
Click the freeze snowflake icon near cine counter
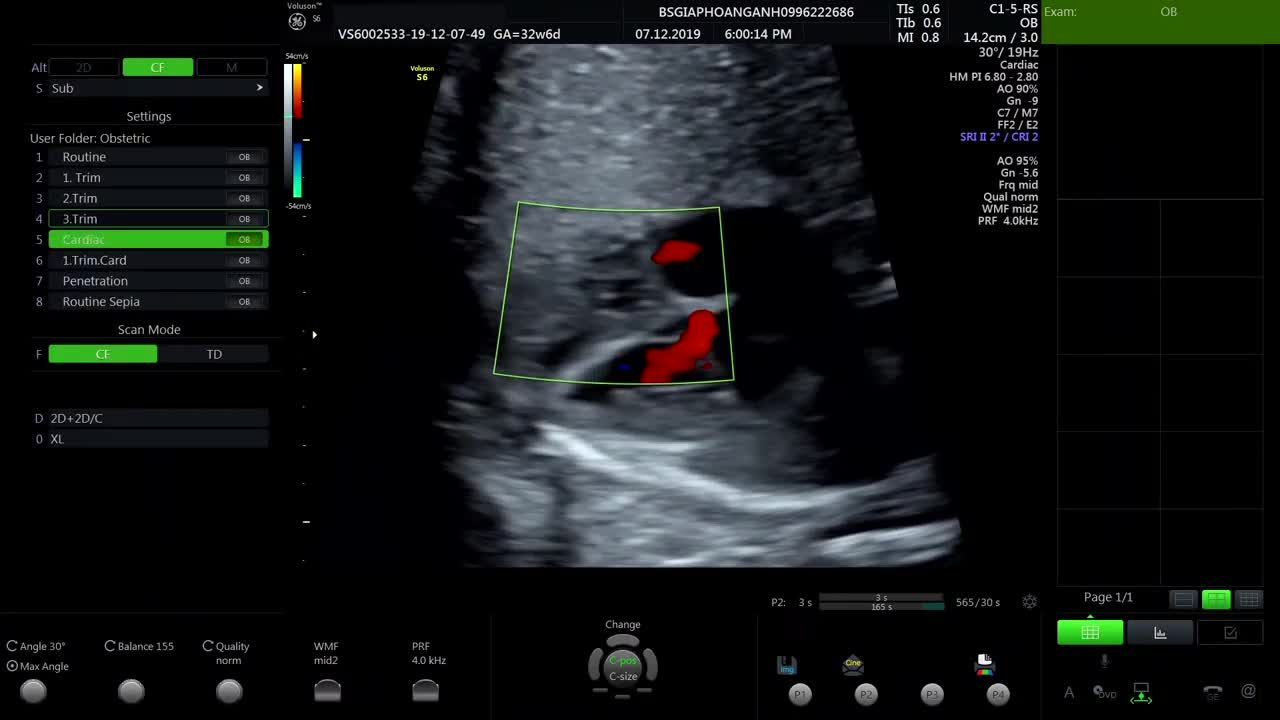pos(1029,602)
